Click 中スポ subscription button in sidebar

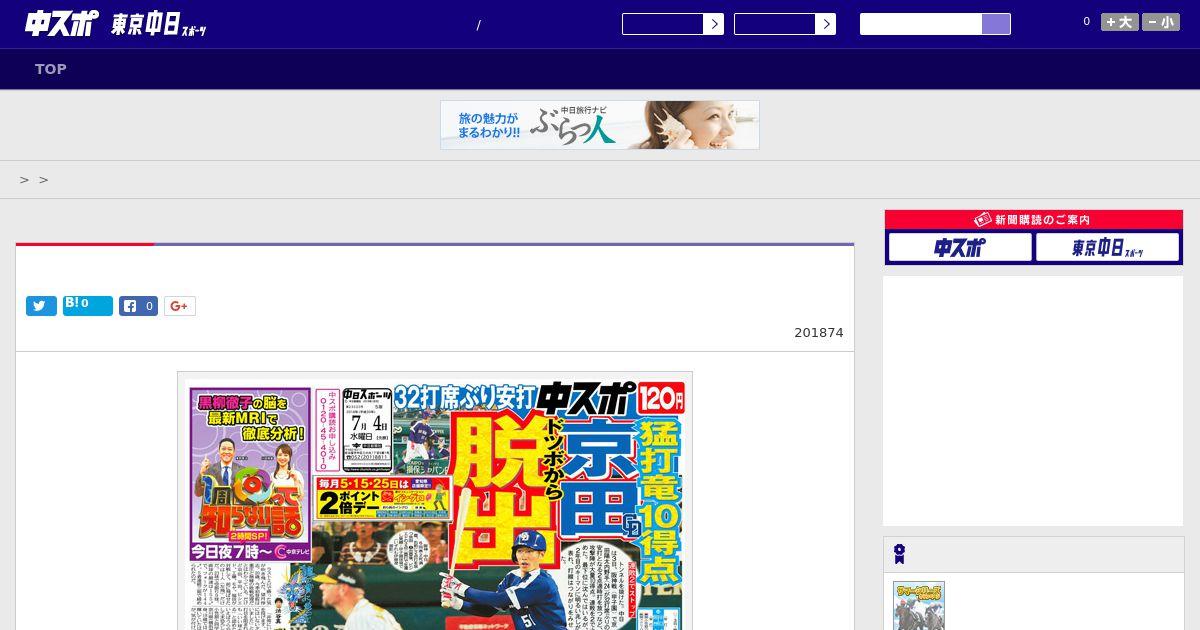coord(960,247)
